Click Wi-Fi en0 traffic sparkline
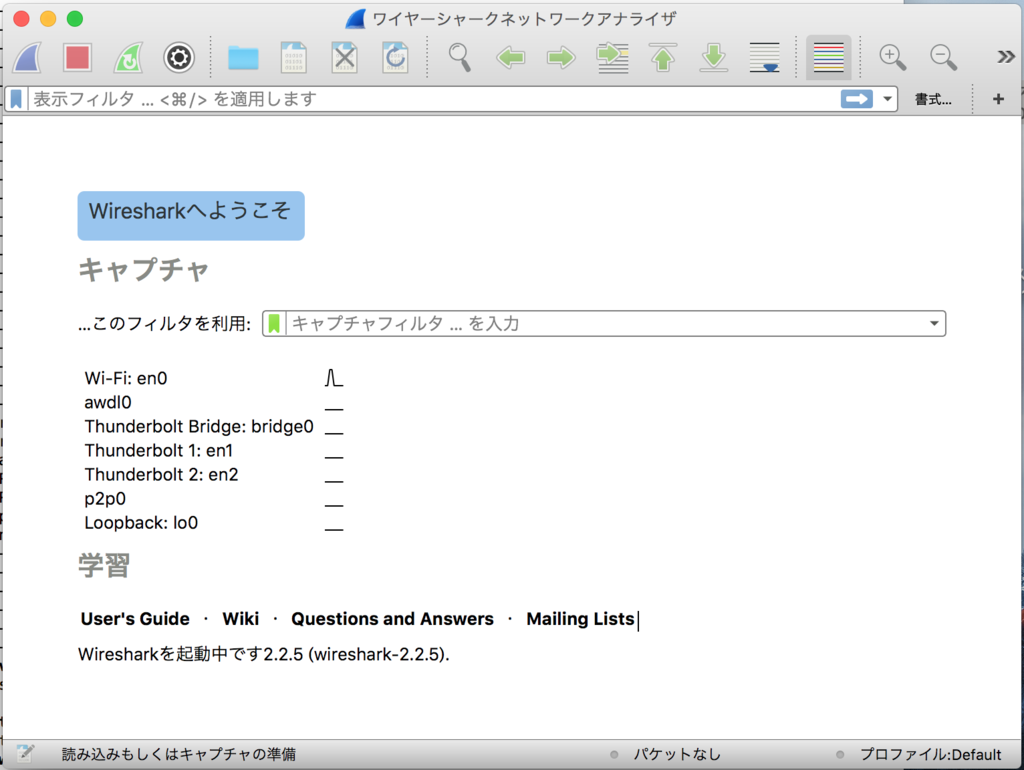This screenshot has height=770, width=1024. point(334,378)
